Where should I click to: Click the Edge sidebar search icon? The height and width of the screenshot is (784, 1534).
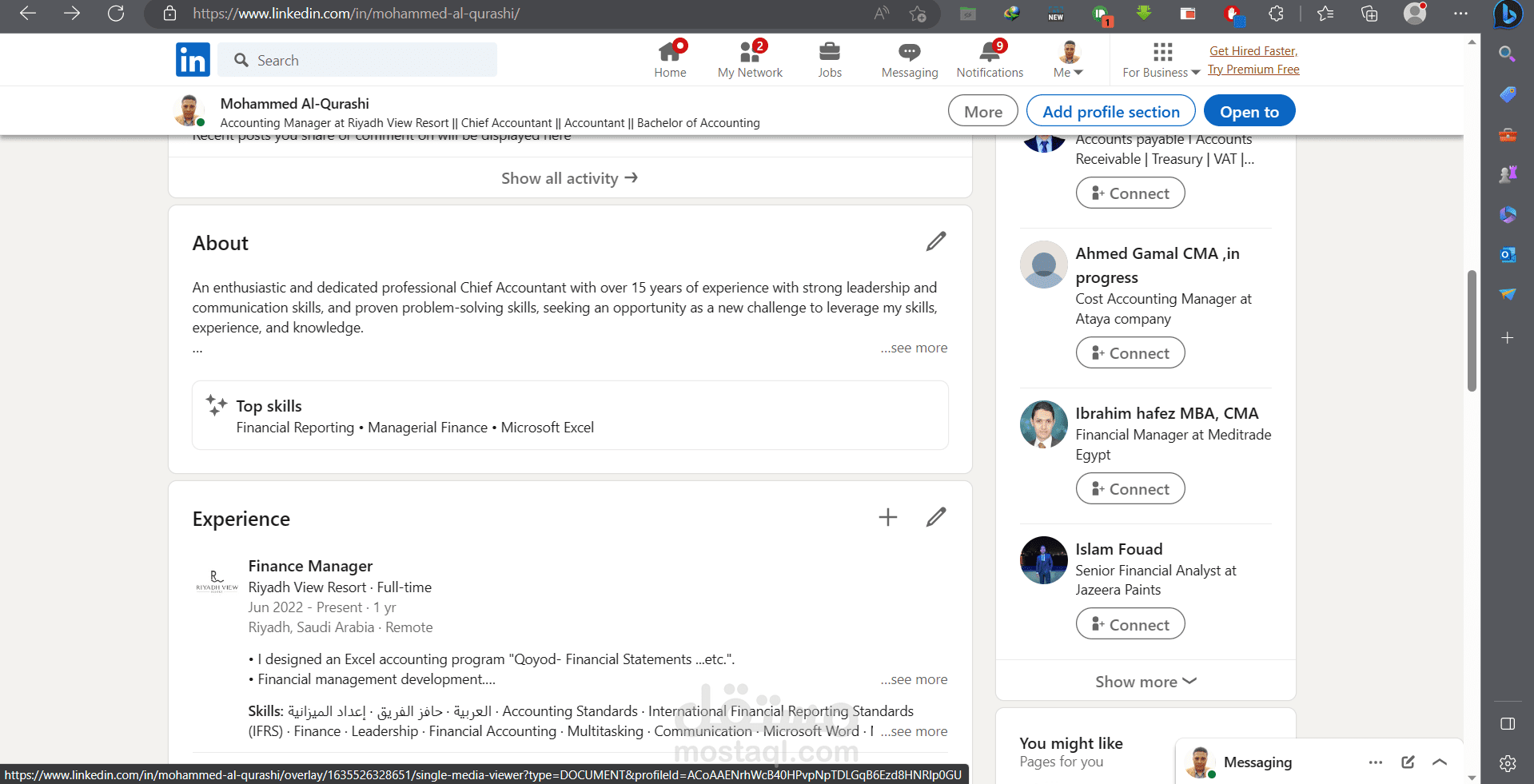click(x=1508, y=54)
